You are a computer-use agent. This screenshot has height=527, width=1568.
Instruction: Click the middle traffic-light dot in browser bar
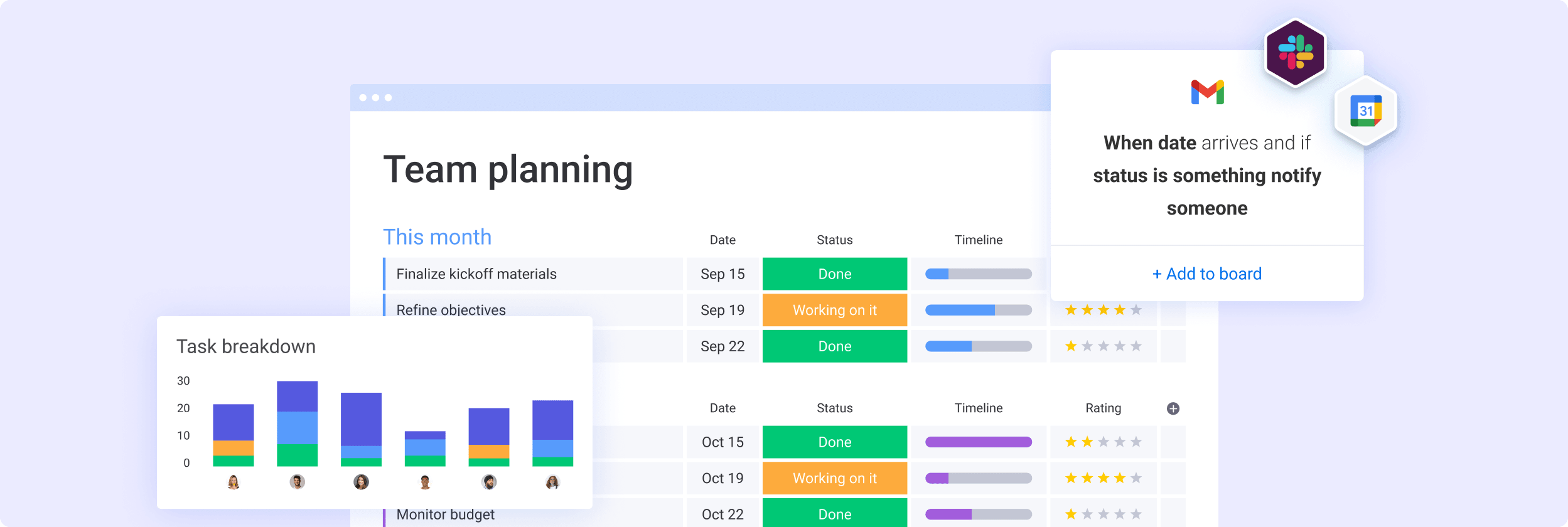click(375, 96)
